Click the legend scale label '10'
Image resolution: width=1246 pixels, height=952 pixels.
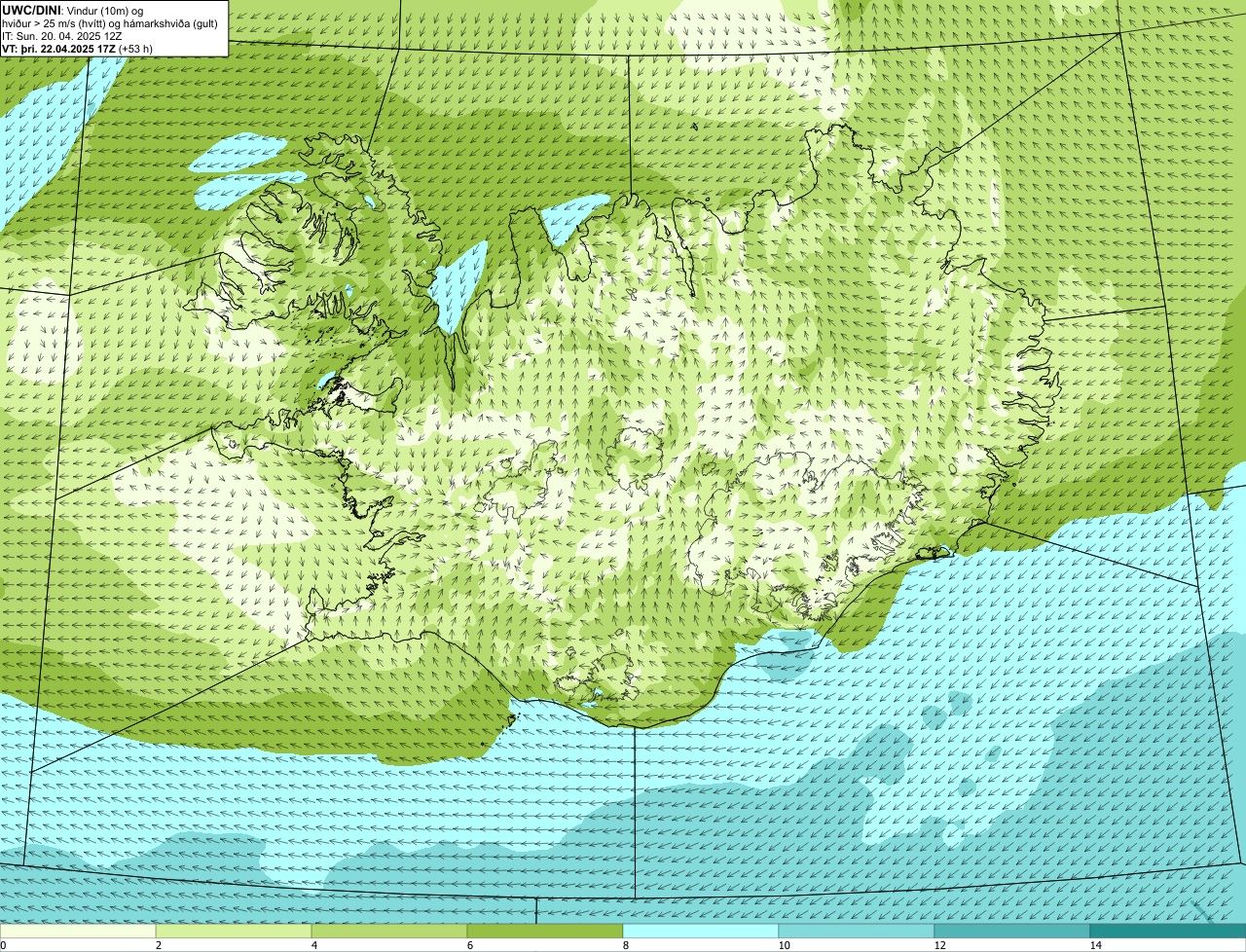(784, 945)
